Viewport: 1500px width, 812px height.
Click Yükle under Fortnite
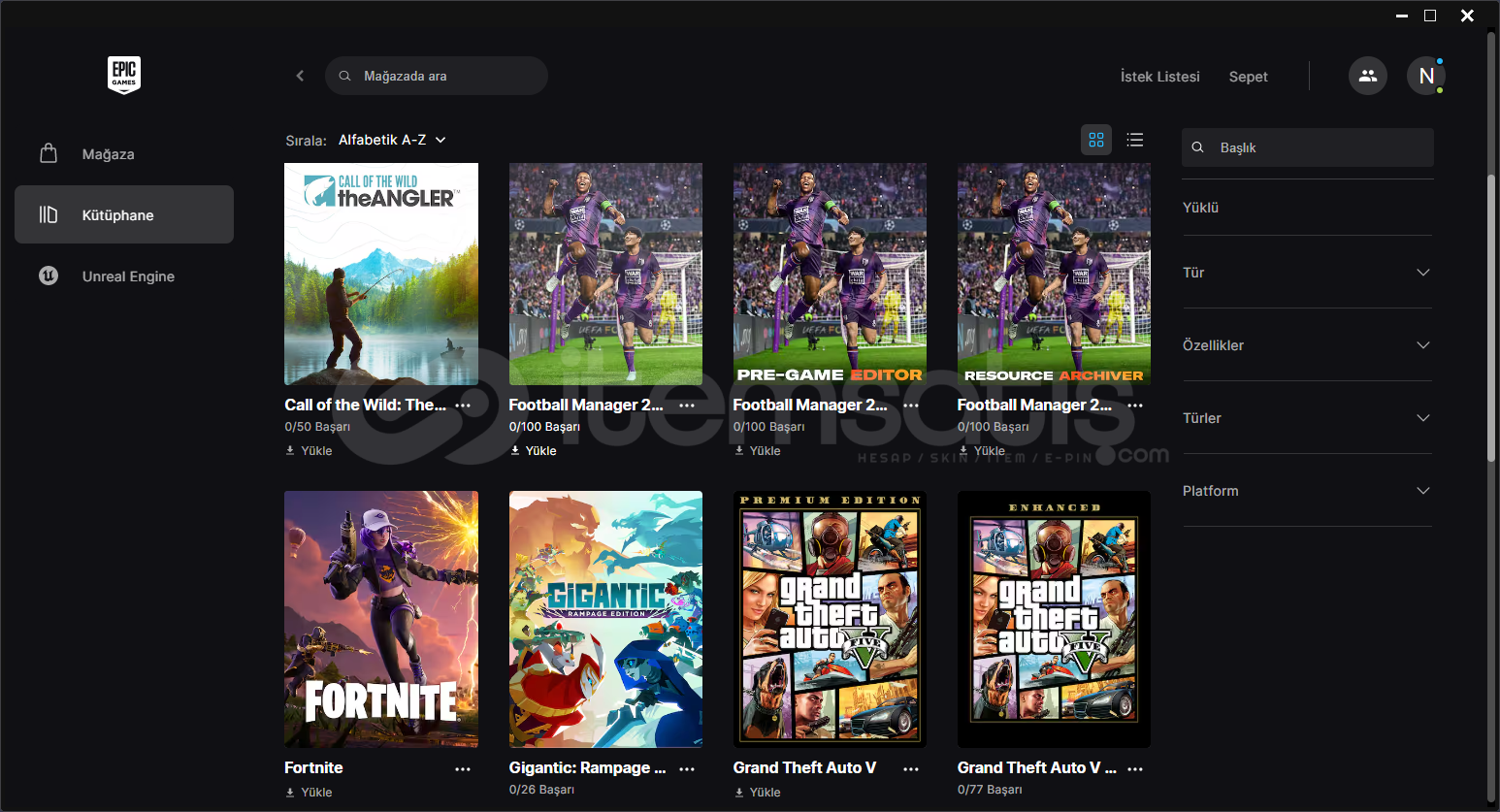click(309, 792)
